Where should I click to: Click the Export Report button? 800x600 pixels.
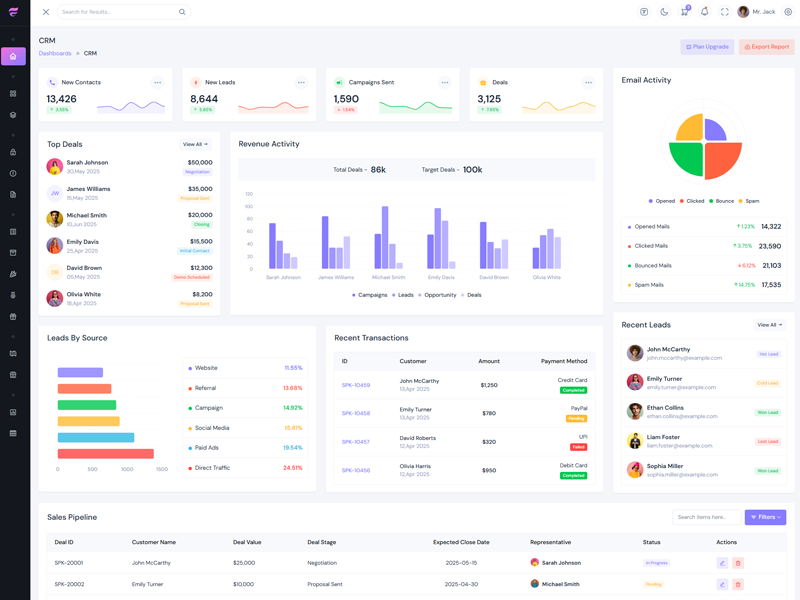pyautogui.click(x=766, y=47)
